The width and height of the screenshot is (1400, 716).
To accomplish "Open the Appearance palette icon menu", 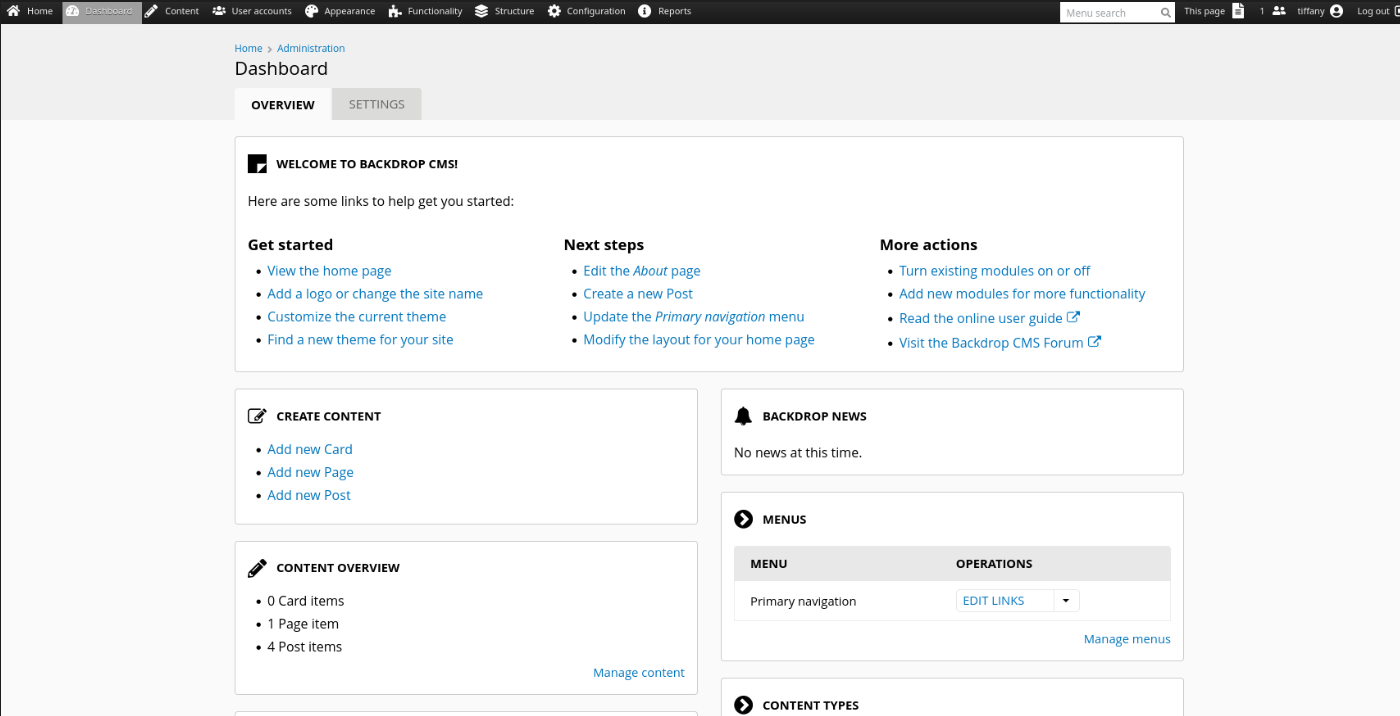I will (311, 11).
